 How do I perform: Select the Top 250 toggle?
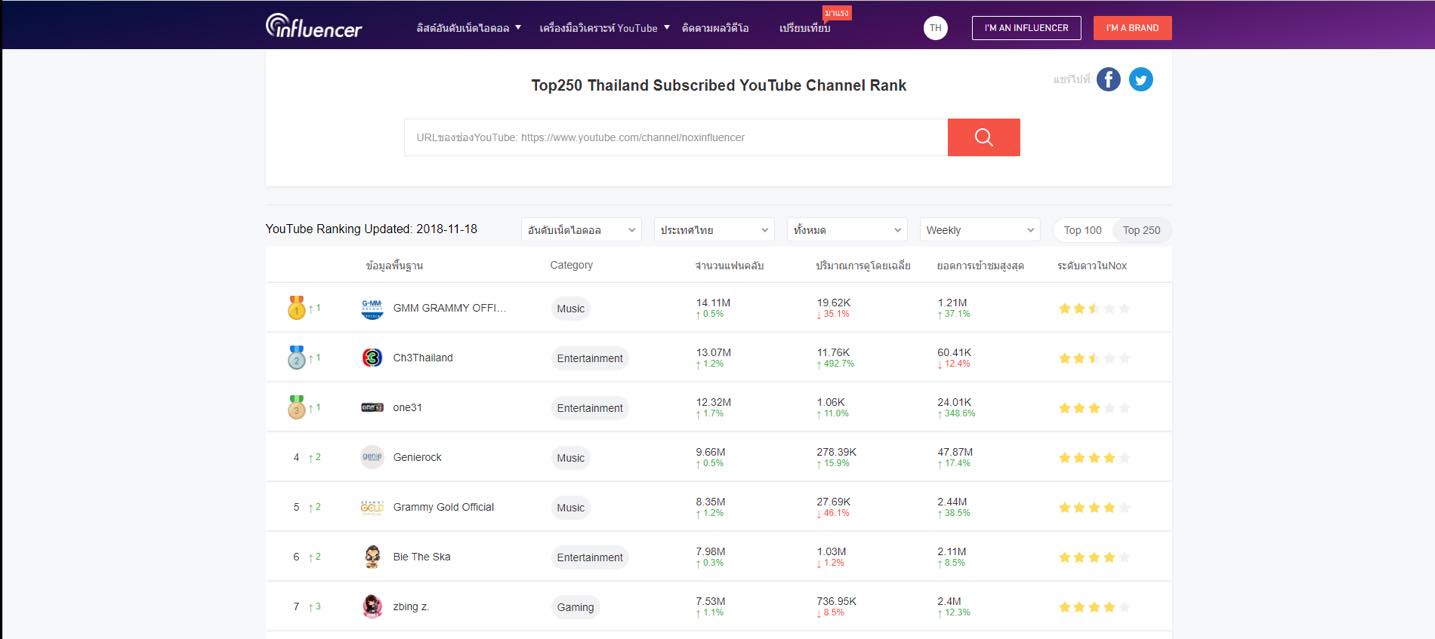pyautogui.click(x=1141, y=230)
